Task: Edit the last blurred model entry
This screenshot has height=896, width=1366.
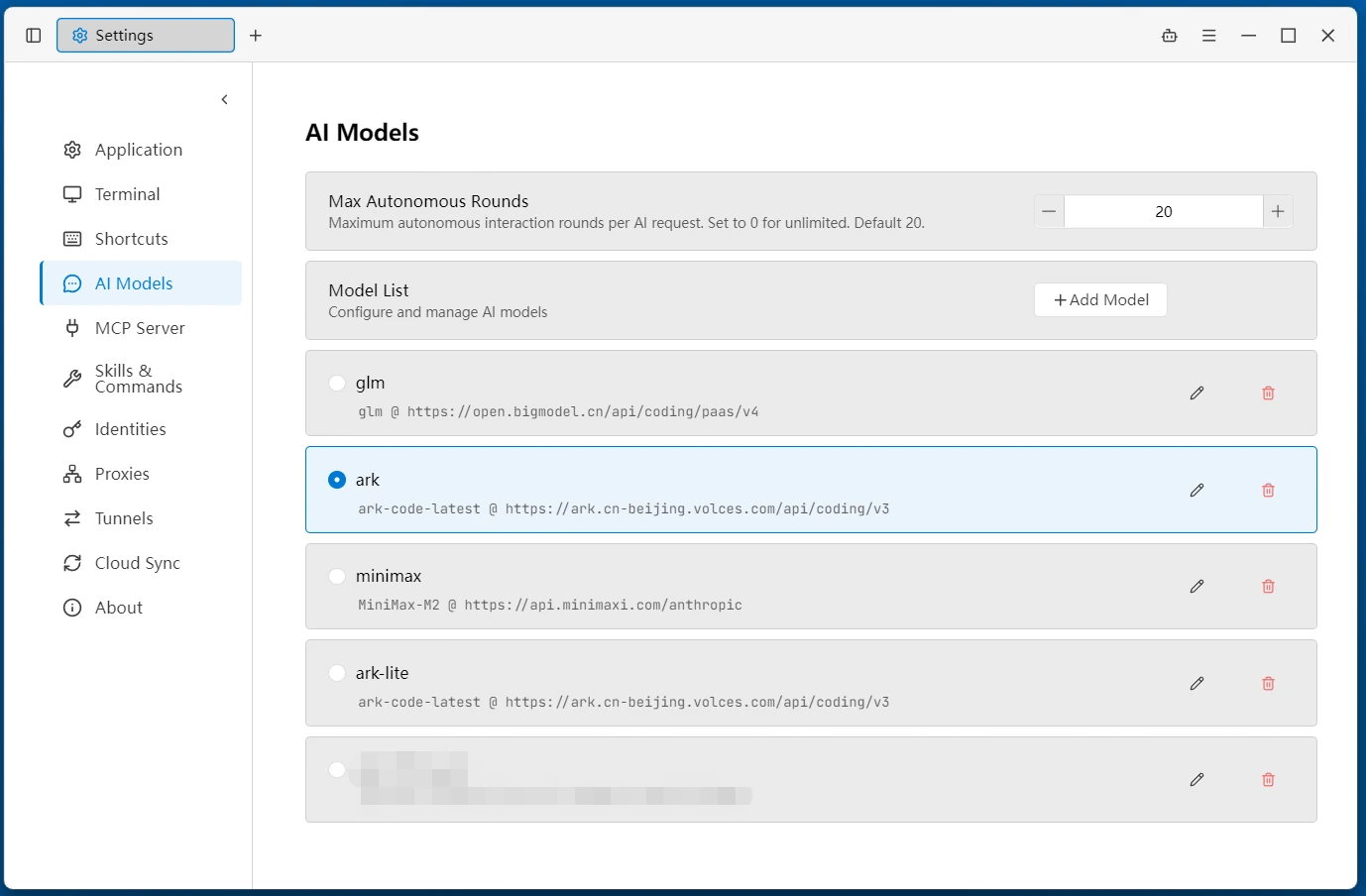Action: pos(1197,780)
